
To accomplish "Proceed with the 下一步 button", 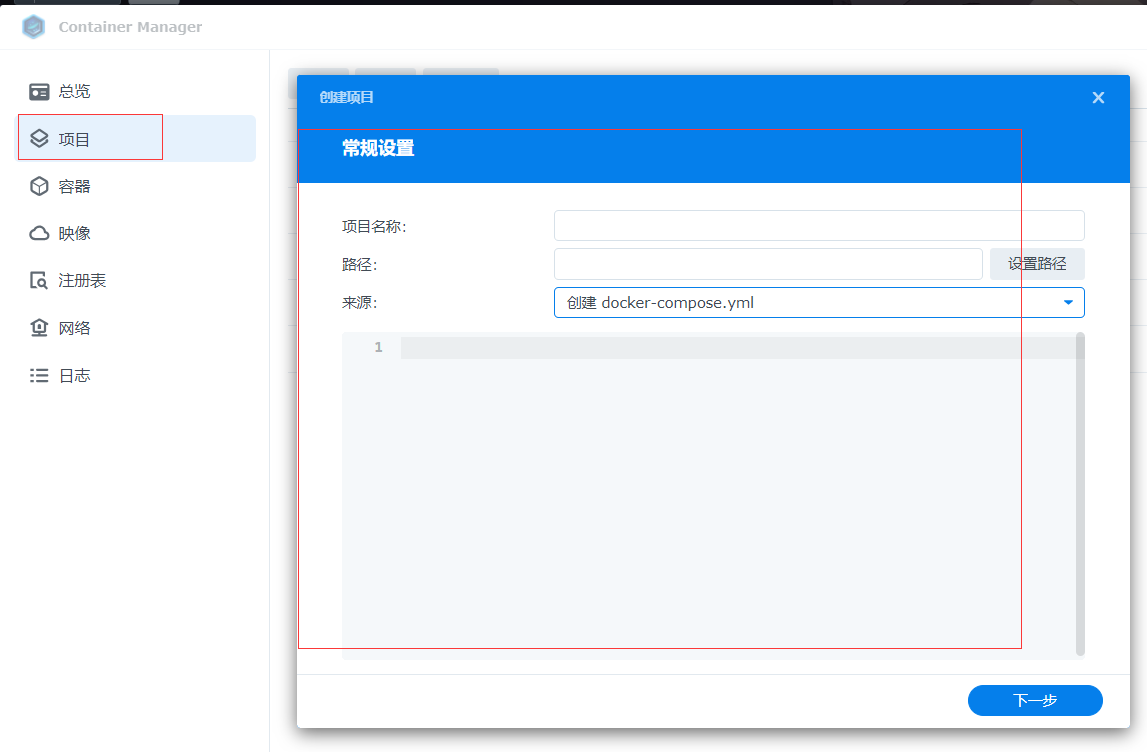I will click(x=1035, y=700).
